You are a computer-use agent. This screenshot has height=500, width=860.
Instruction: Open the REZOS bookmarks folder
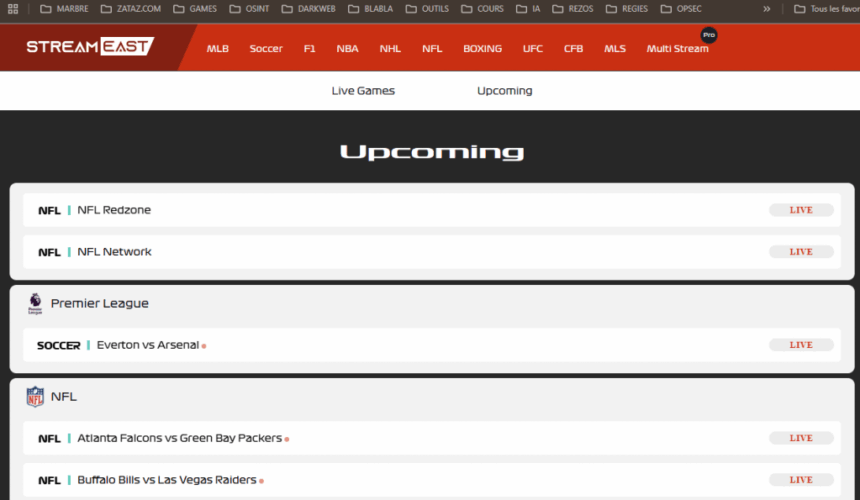click(x=573, y=9)
